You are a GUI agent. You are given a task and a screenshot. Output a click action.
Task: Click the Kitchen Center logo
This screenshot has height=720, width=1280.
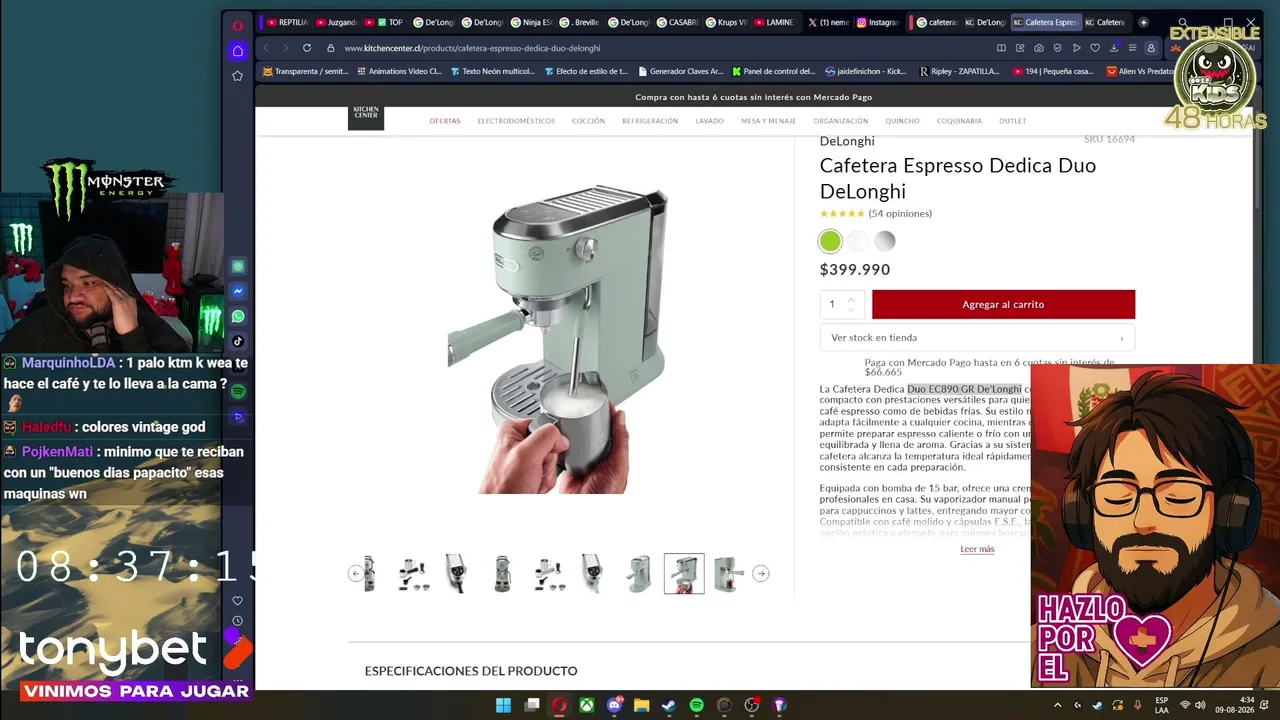pyautogui.click(x=366, y=118)
